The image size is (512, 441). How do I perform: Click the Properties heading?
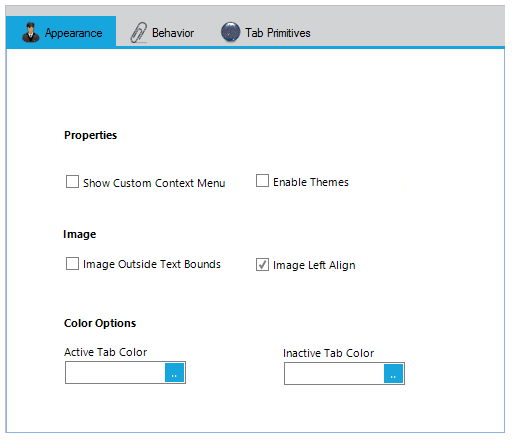91,135
